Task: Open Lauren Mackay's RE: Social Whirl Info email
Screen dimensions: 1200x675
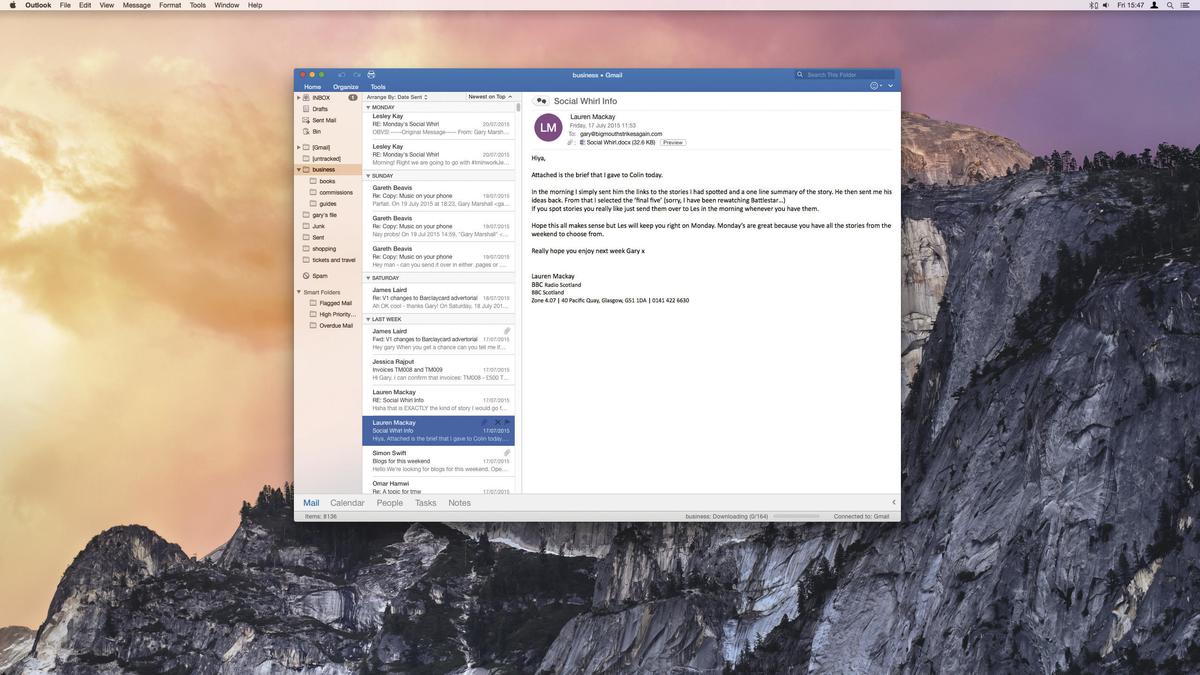Action: (x=438, y=400)
